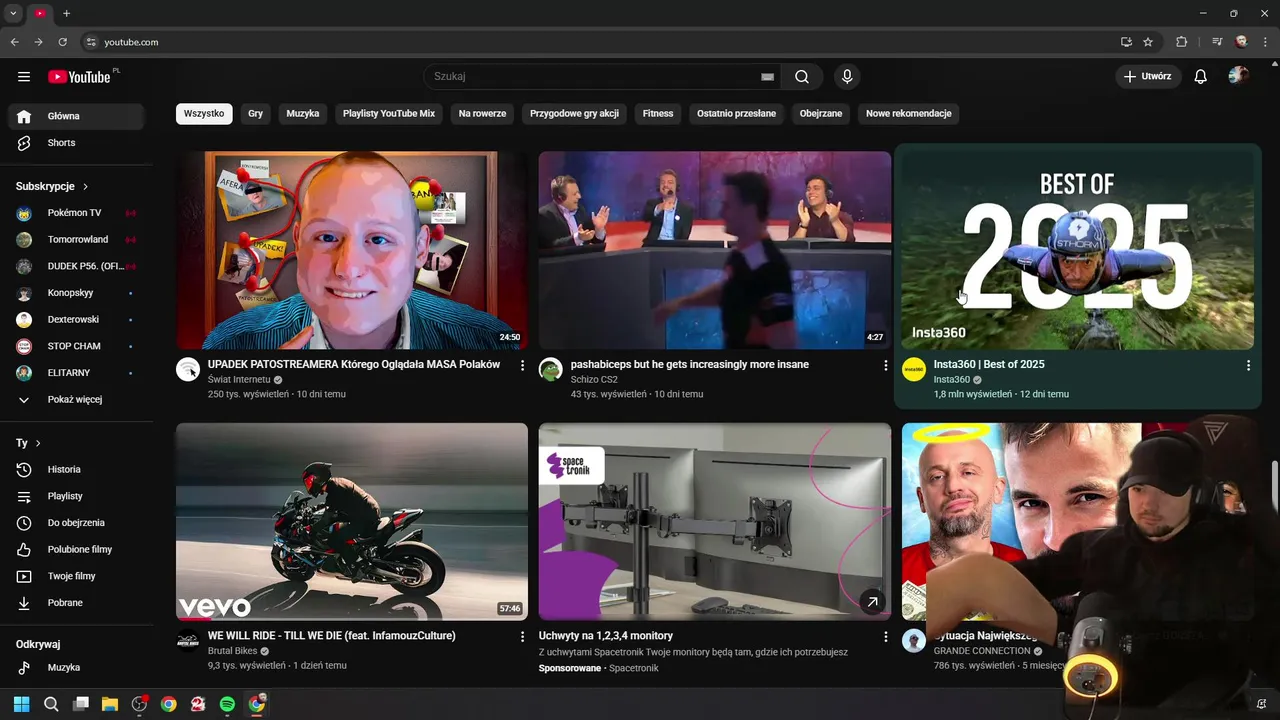Select the Na rowerze chip
This screenshot has width=1280, height=720.
[x=482, y=114]
